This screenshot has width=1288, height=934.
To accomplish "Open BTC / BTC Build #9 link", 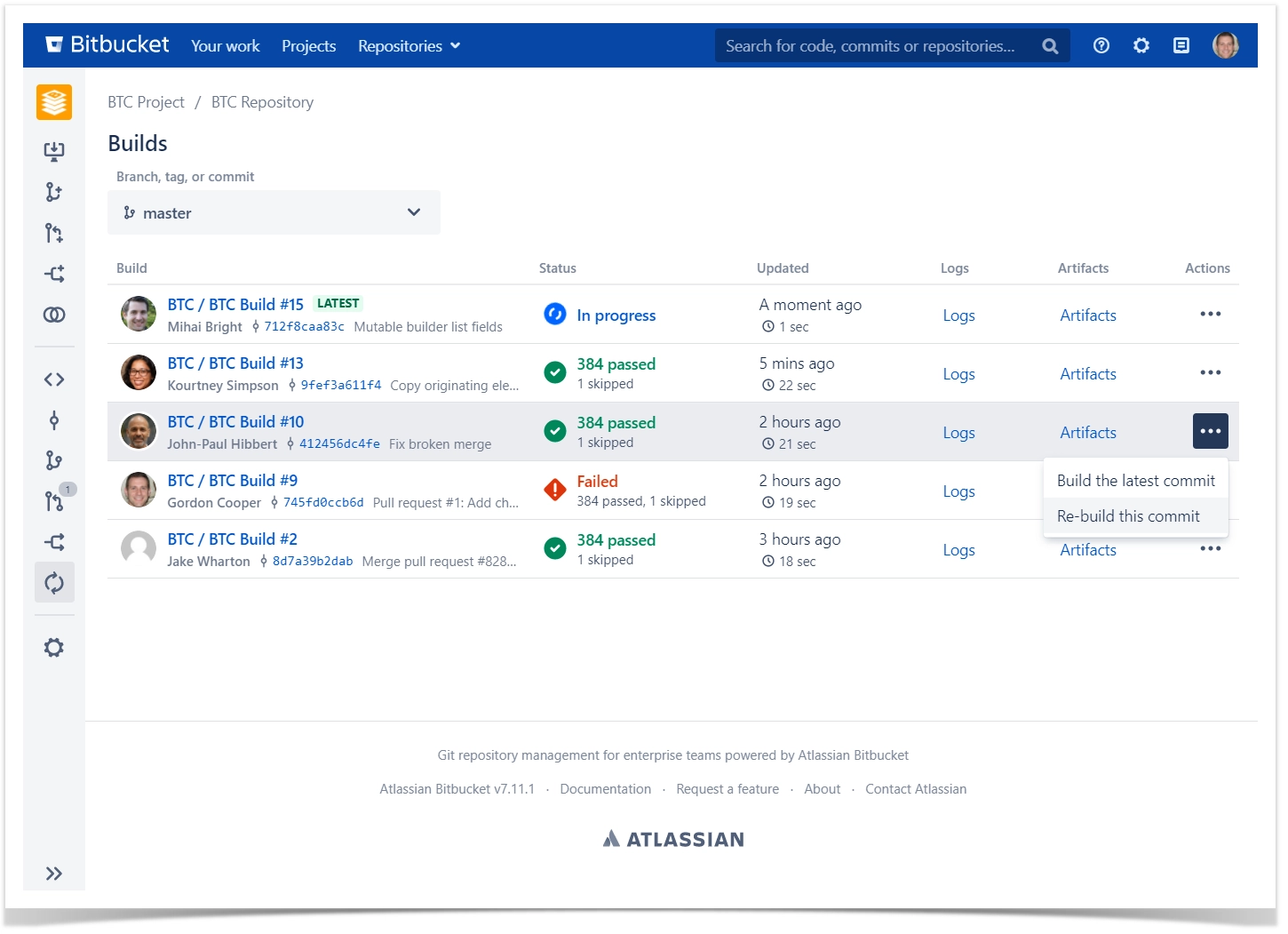I will tap(233, 481).
